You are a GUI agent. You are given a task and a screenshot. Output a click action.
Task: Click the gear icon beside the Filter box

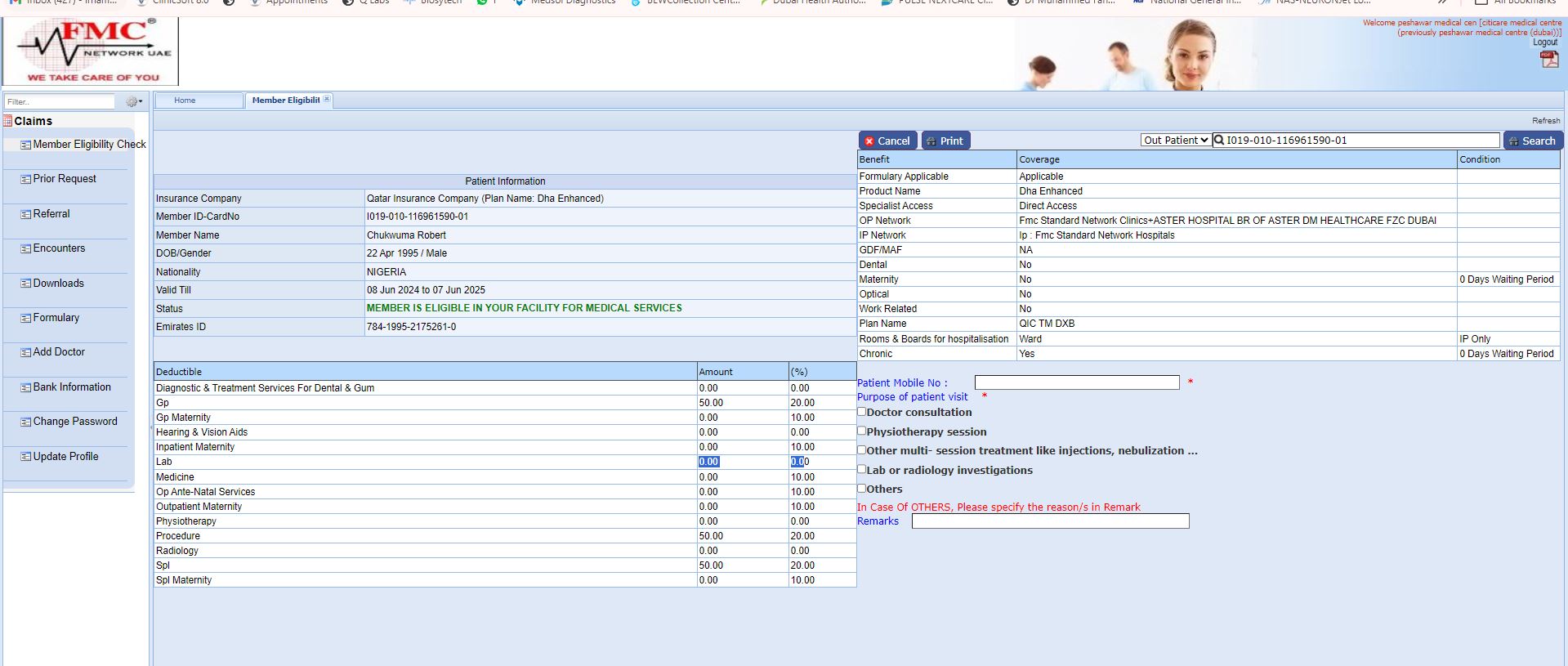132,102
